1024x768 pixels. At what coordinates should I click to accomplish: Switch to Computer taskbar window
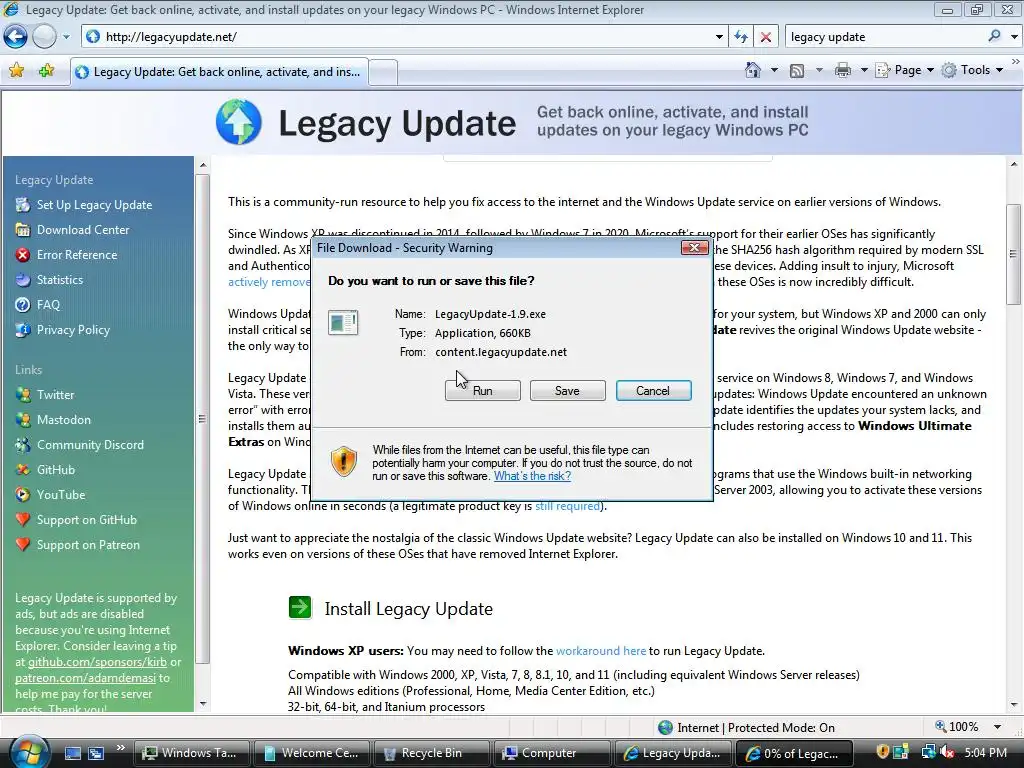(551, 753)
